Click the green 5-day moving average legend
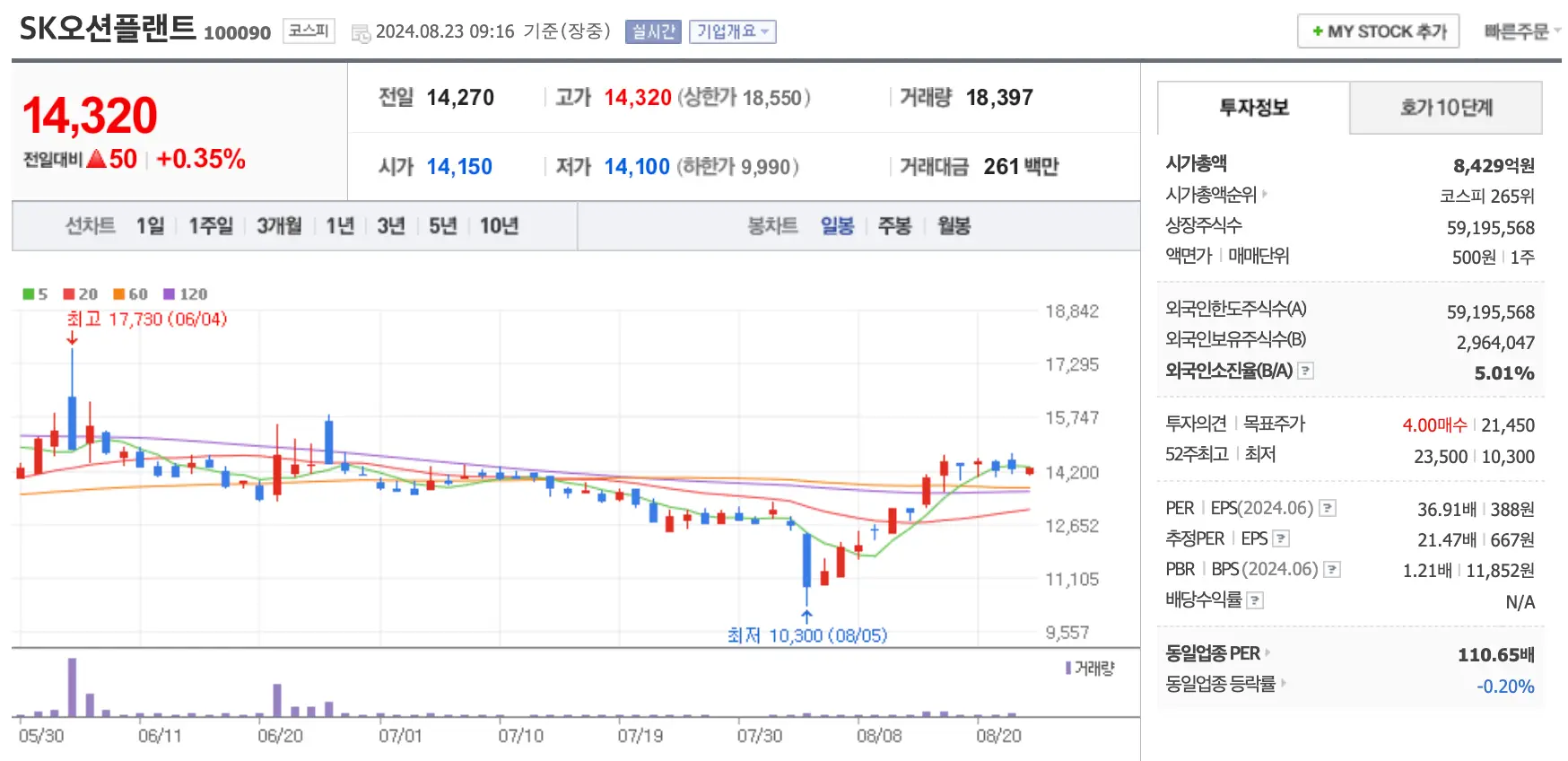Screen dimensions: 1568x761 click(35, 294)
